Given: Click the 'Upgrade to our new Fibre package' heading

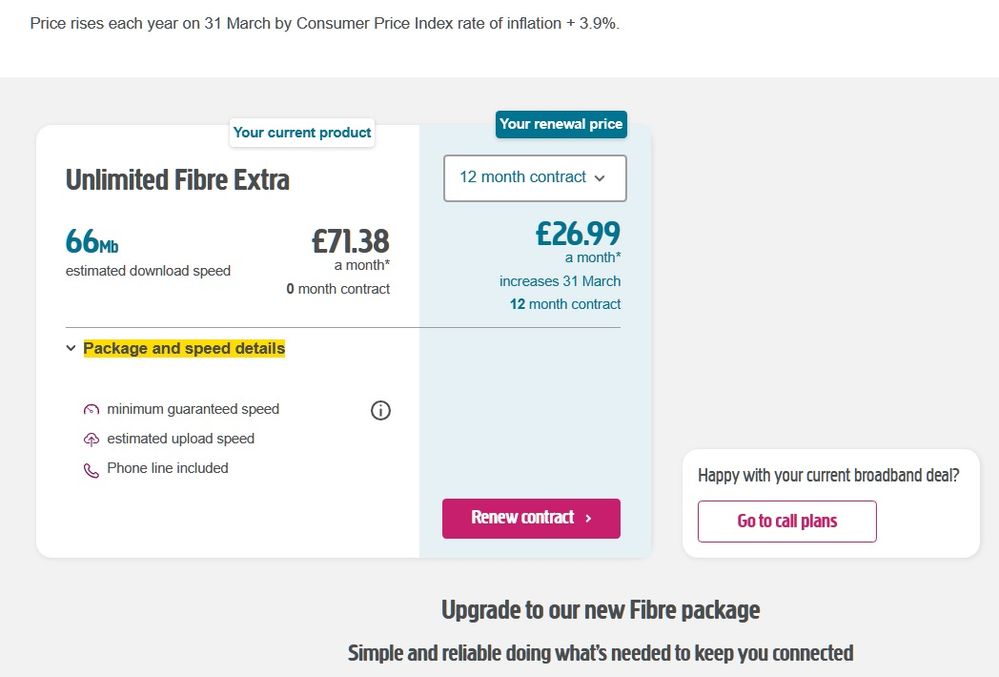Looking at the screenshot, I should tap(601, 610).
